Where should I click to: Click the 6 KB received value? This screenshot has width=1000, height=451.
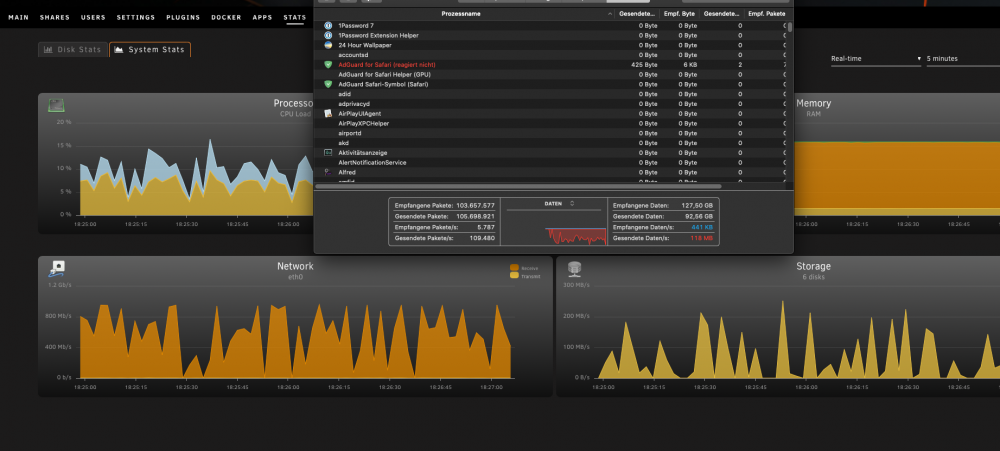coord(690,64)
